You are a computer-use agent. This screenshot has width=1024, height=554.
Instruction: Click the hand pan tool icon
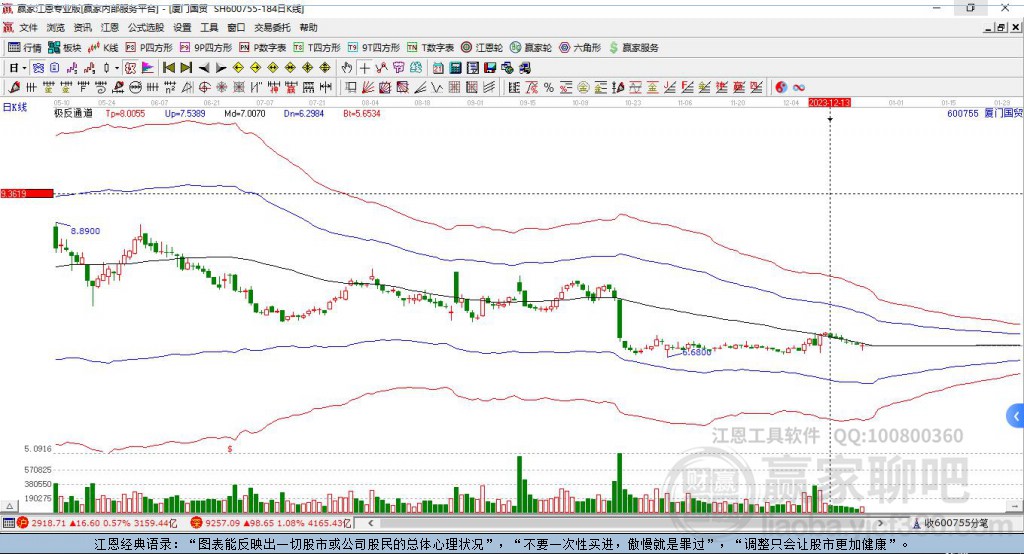[347, 68]
